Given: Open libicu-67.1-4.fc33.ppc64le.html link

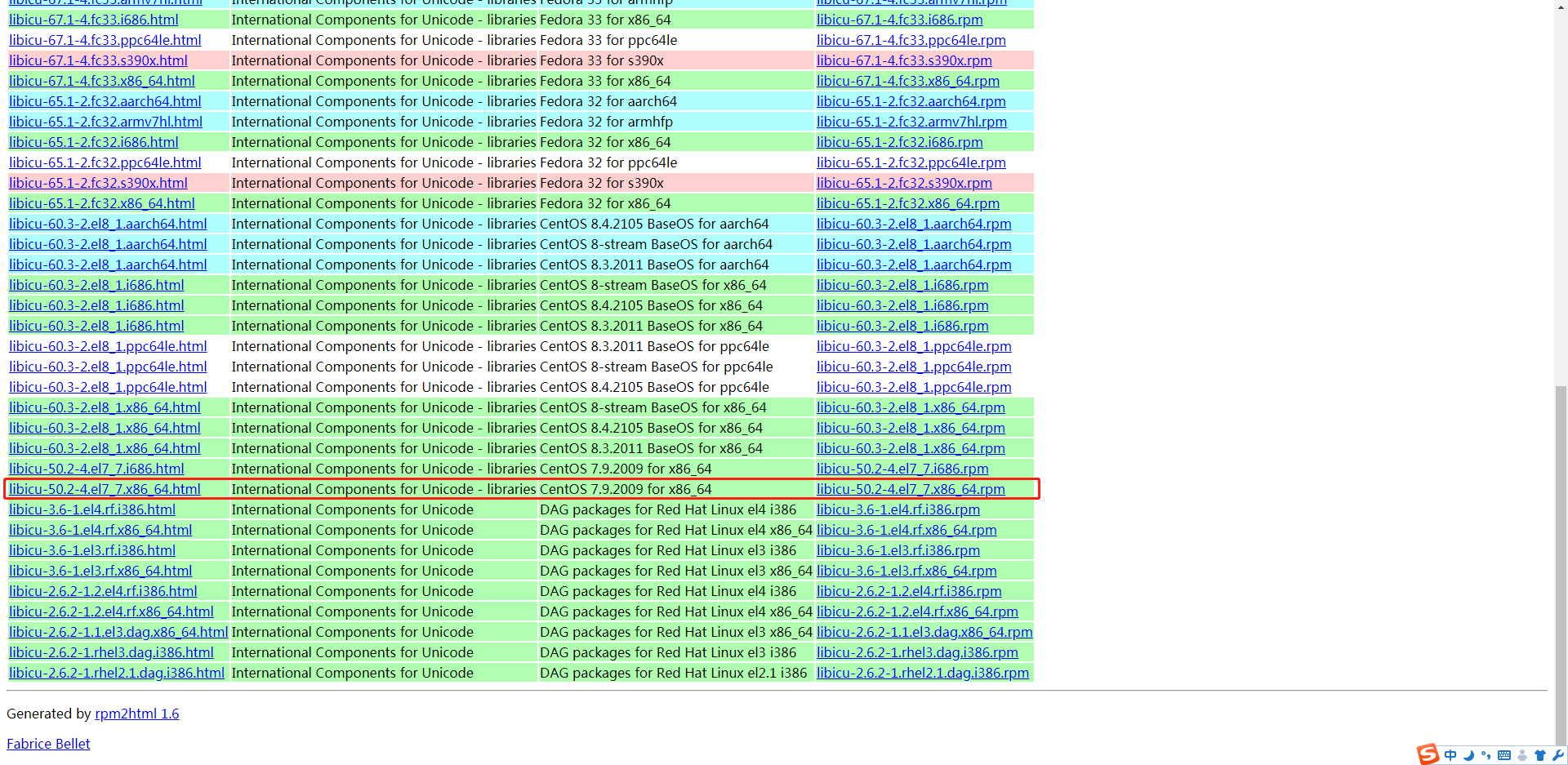Looking at the screenshot, I should [x=105, y=40].
